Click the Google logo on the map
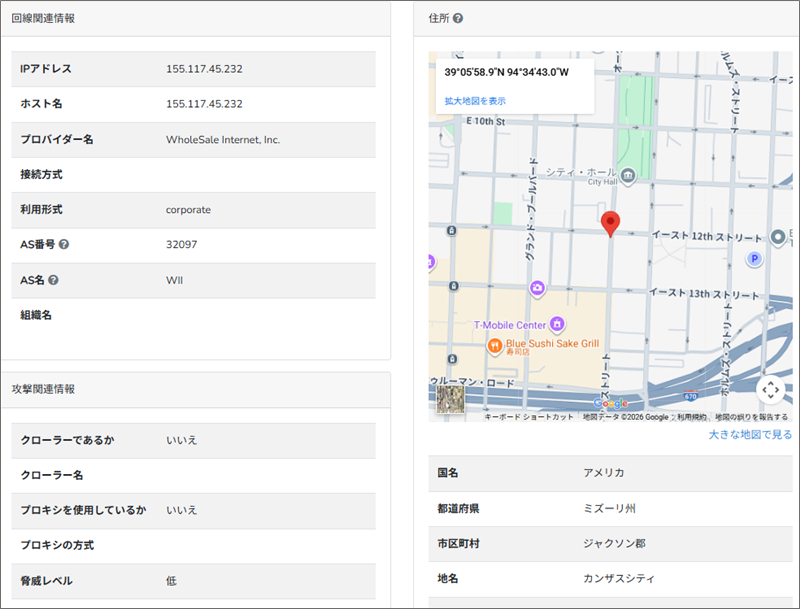This screenshot has width=800, height=609. [x=609, y=405]
